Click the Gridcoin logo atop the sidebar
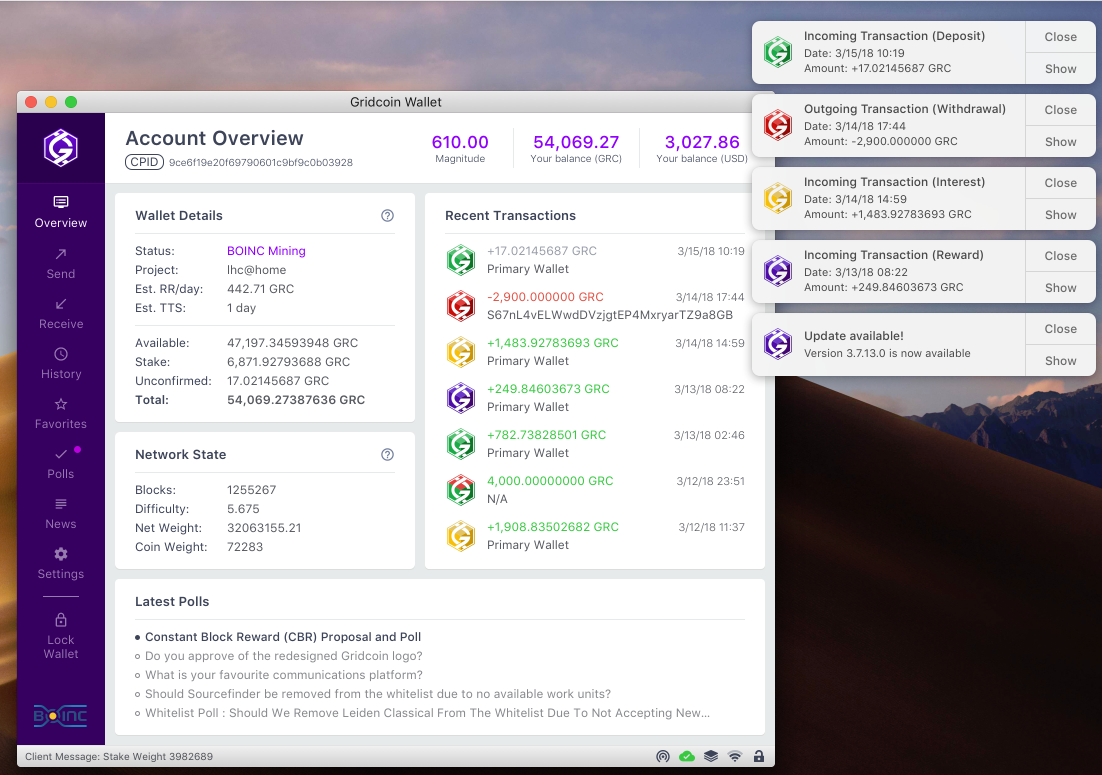Screen dimensions: 1102x775 (61, 148)
